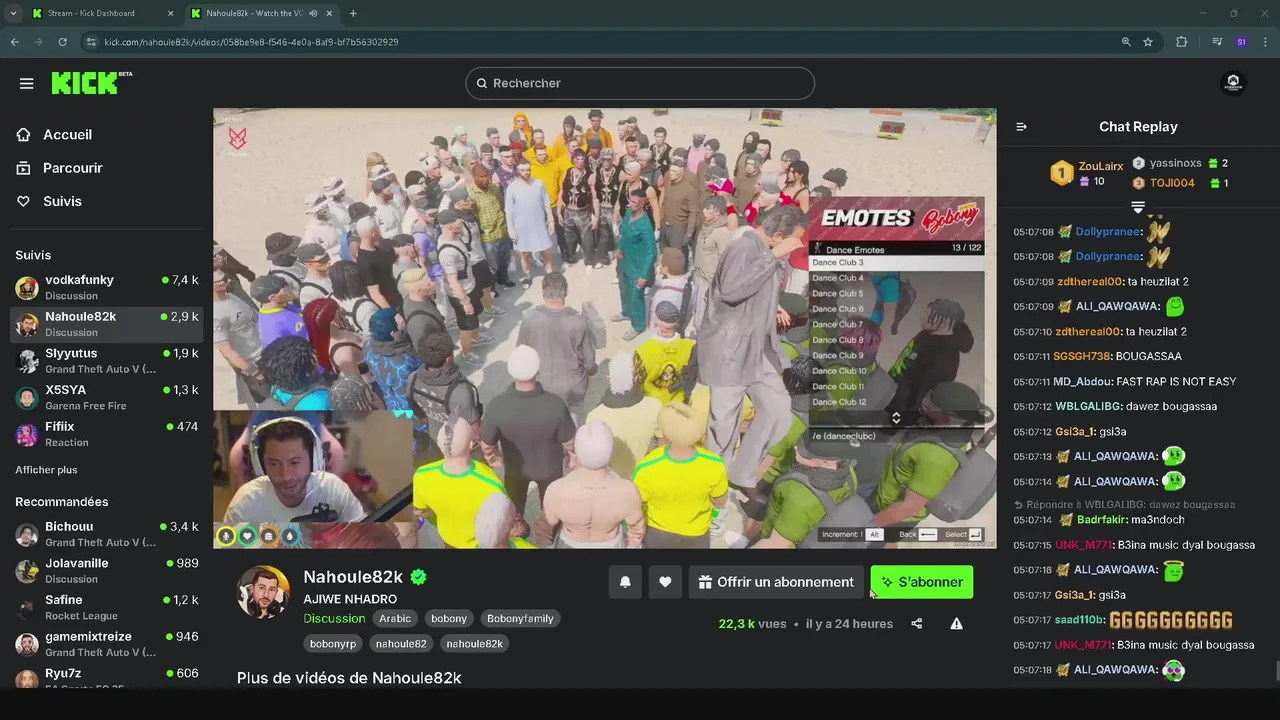Report the video with the warning icon

pos(957,624)
